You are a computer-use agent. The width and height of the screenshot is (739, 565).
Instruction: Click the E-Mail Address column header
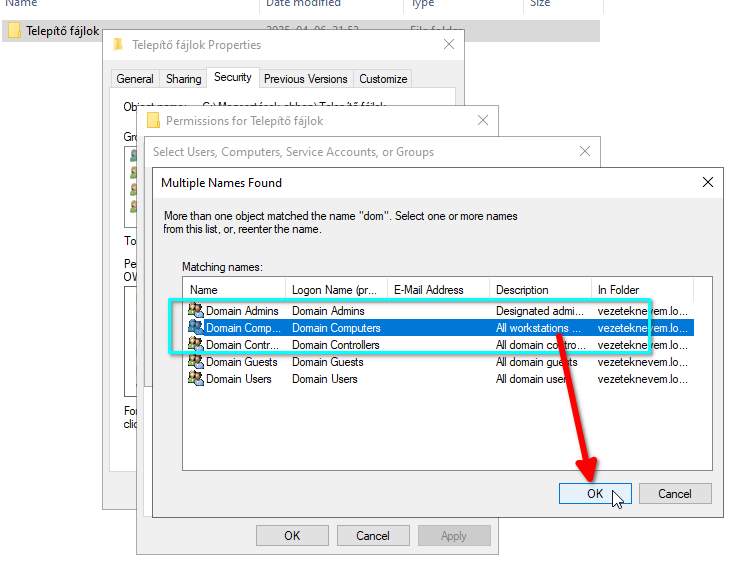438,290
